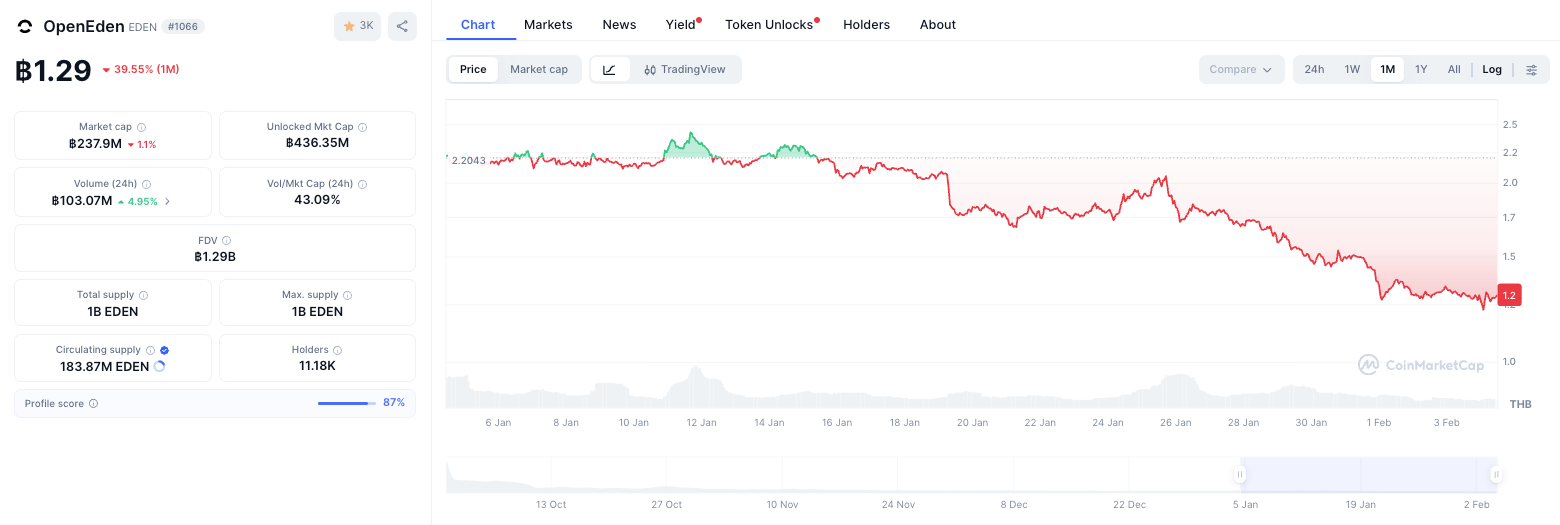
Task: Open the Chart tab
Action: click(x=478, y=24)
